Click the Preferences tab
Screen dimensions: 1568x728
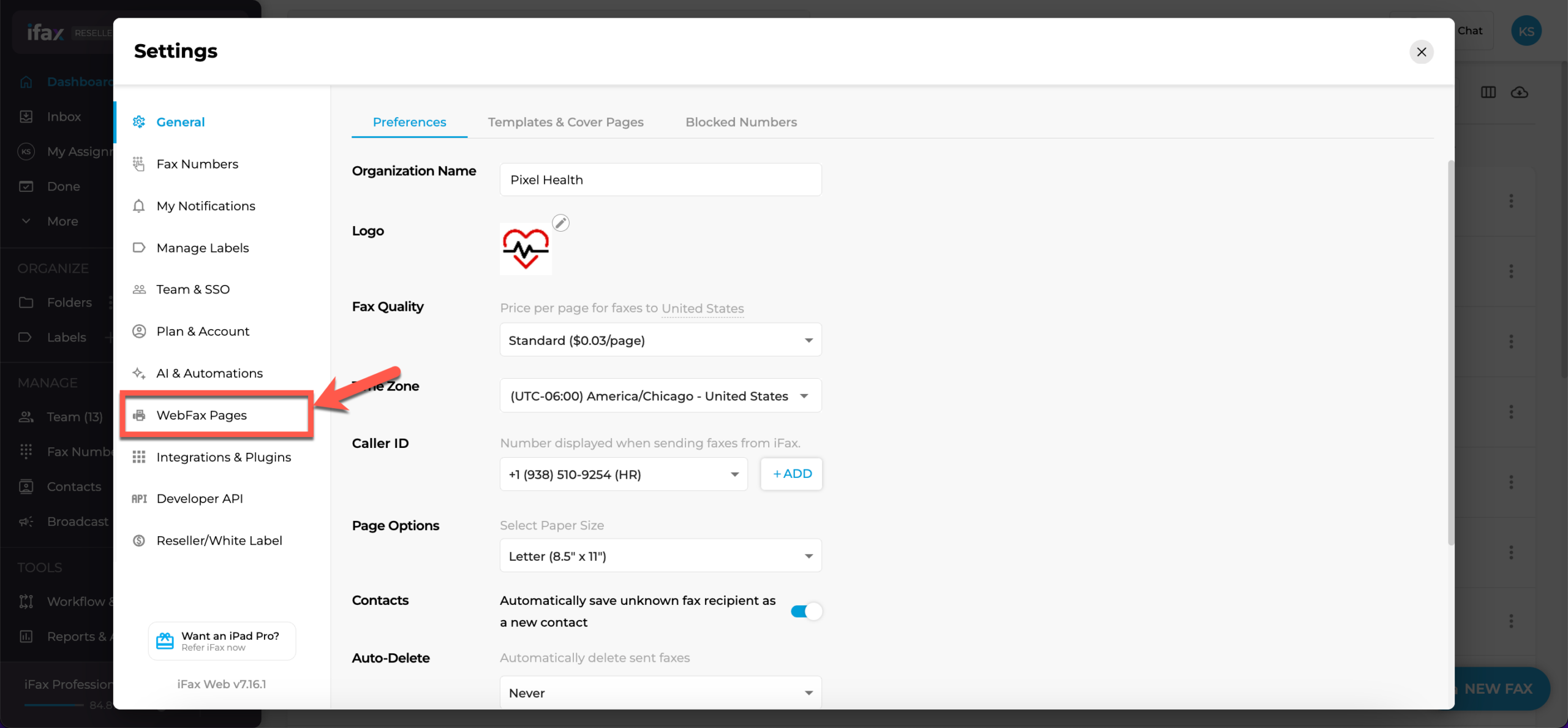pyautogui.click(x=409, y=121)
